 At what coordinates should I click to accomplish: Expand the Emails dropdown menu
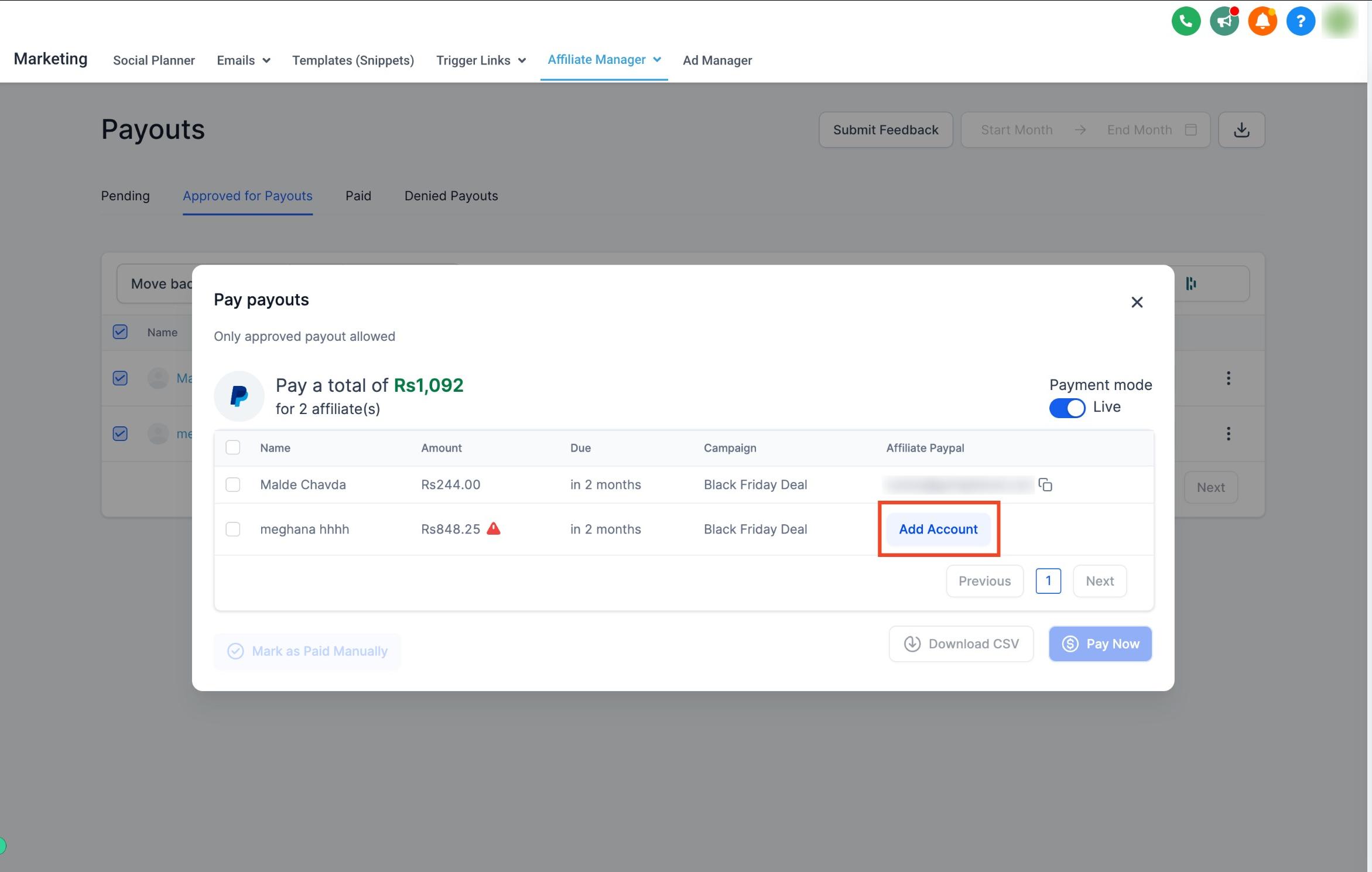(x=243, y=60)
